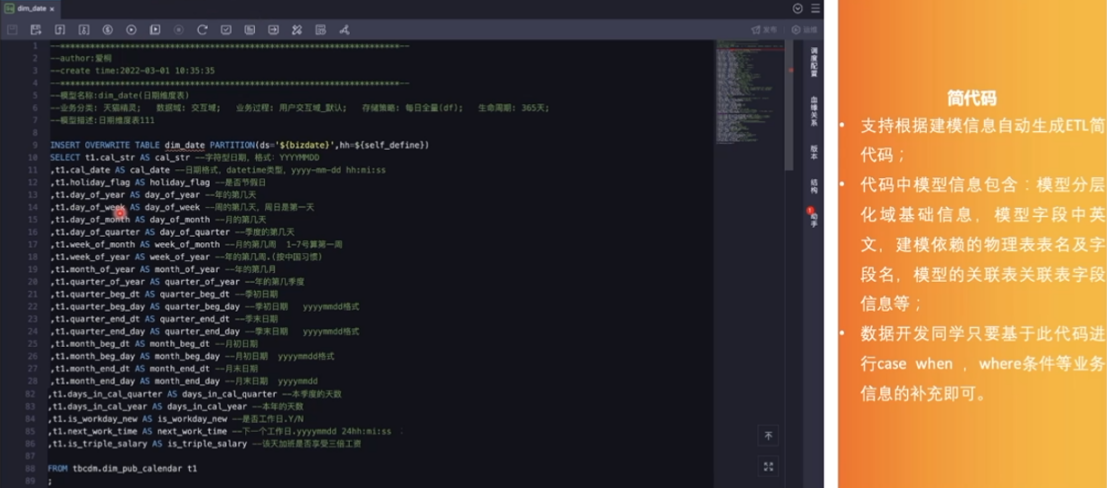Click the dim_date file icon in tab

[x=10, y=8]
